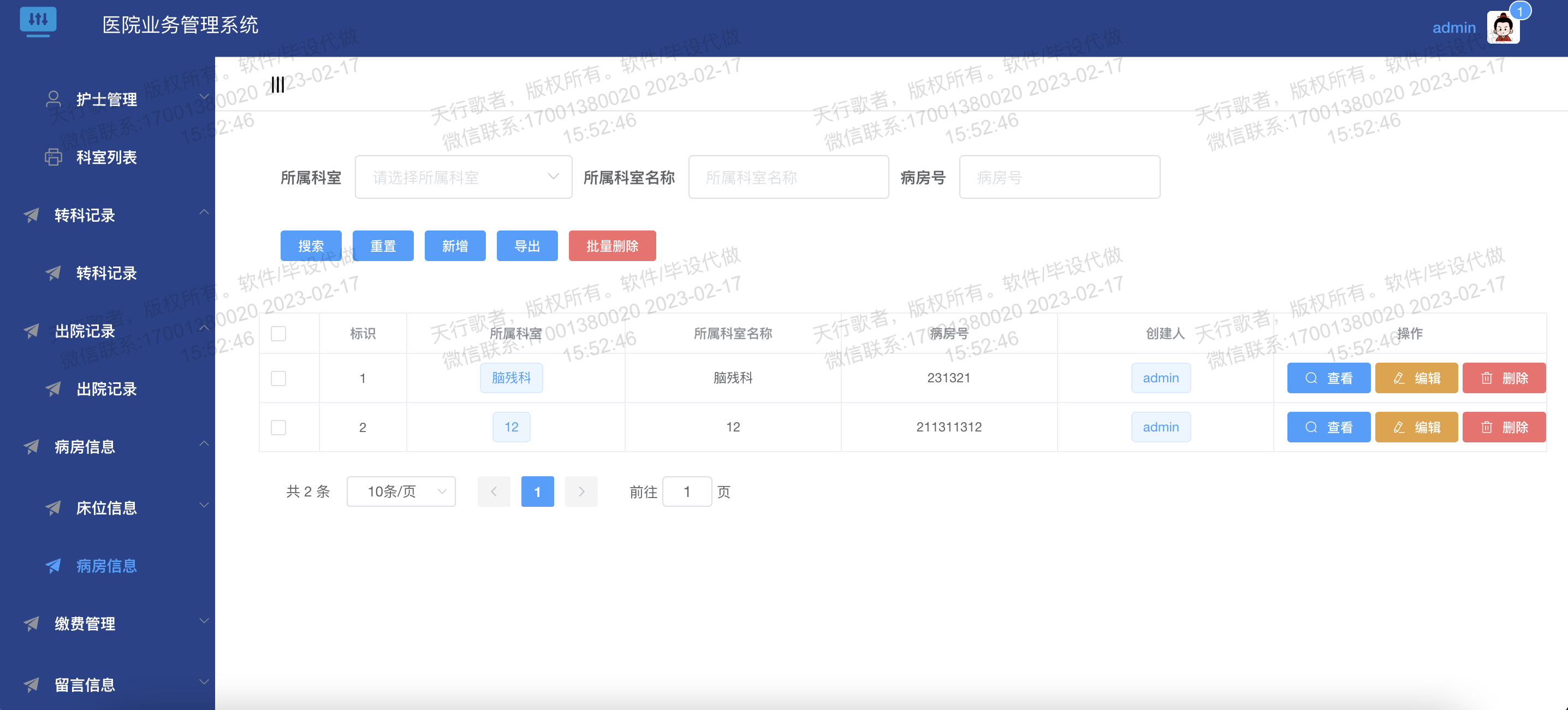
Task: Click 编辑 button for room 231321
Action: click(x=1416, y=378)
